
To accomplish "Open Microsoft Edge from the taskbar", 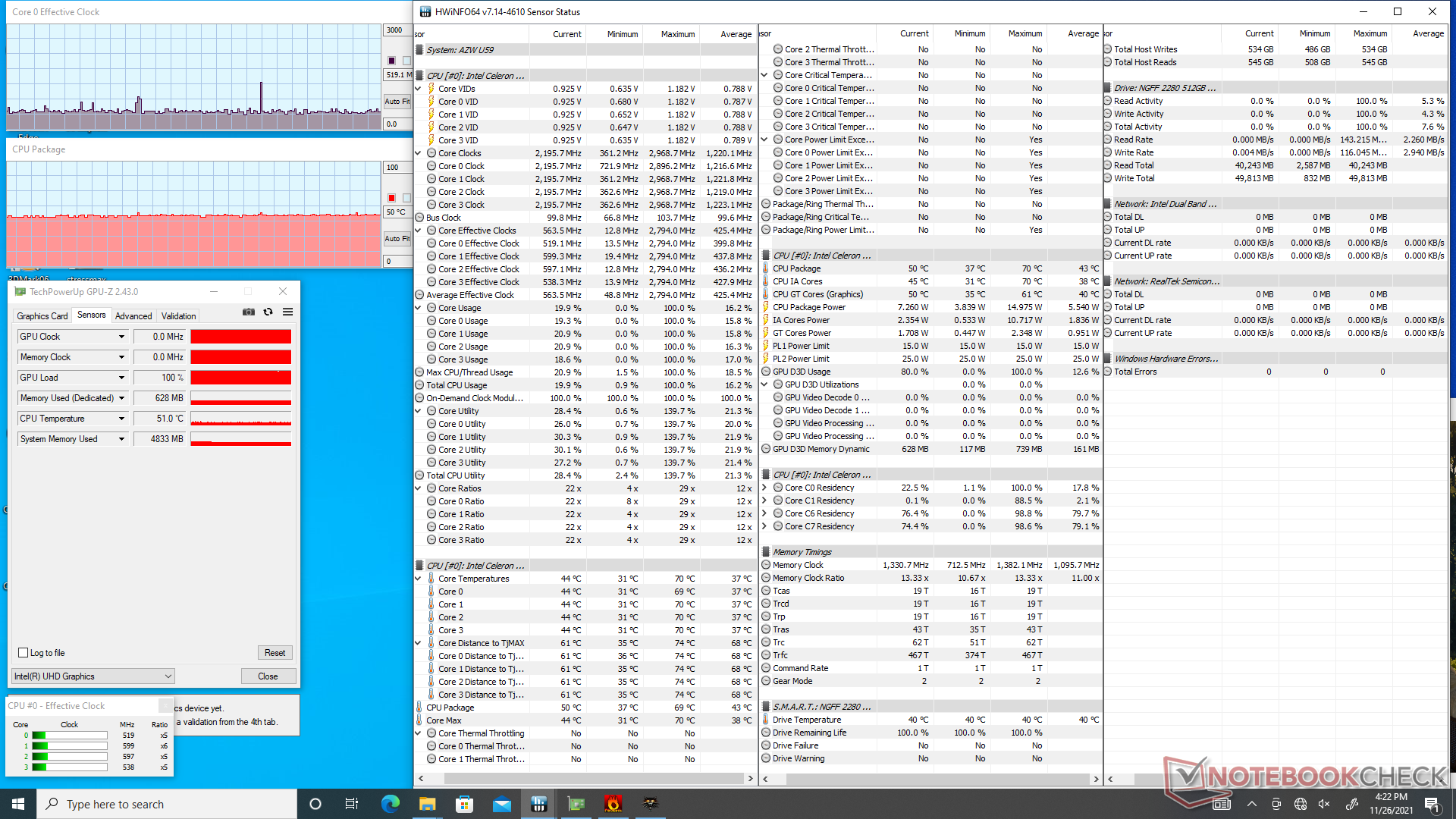I will pos(390,804).
